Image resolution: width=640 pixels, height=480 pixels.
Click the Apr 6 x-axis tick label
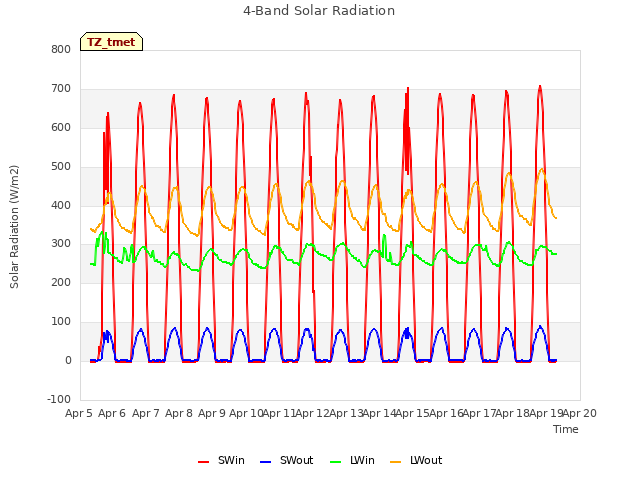112,413
